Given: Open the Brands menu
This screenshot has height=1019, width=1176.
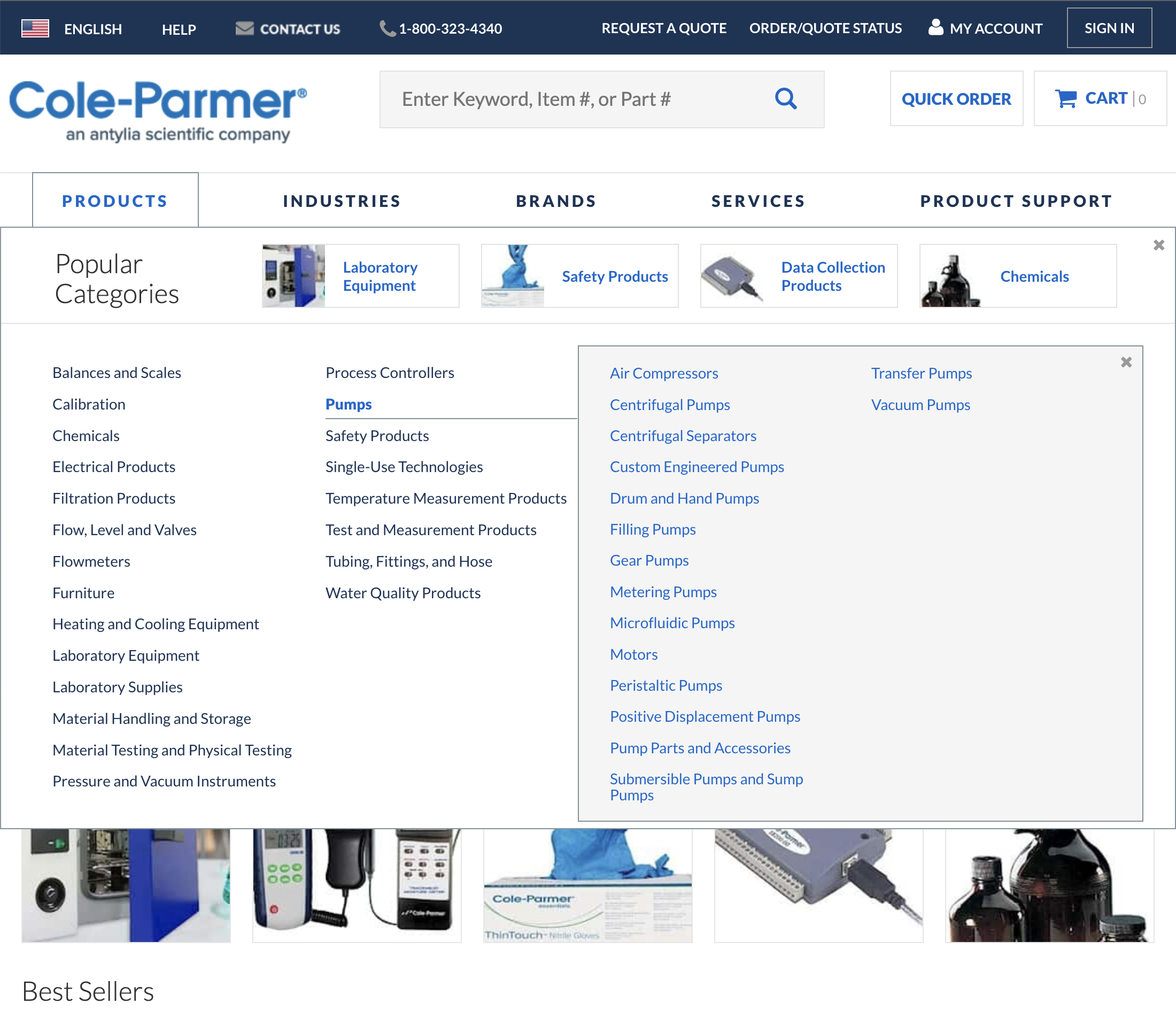Looking at the screenshot, I should coord(555,200).
